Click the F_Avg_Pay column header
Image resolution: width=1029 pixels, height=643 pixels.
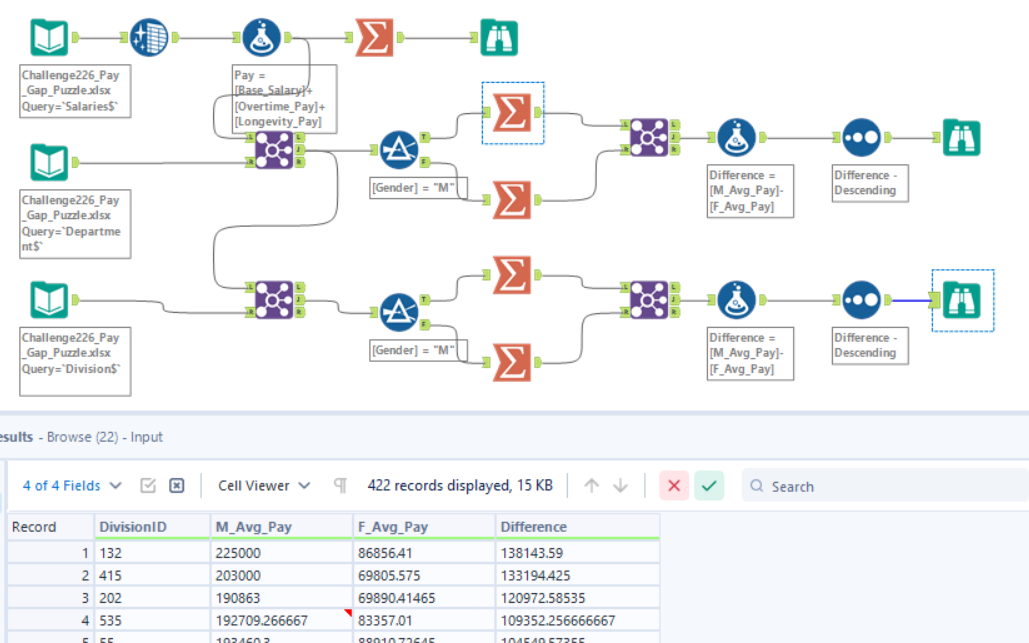pyautogui.click(x=424, y=527)
